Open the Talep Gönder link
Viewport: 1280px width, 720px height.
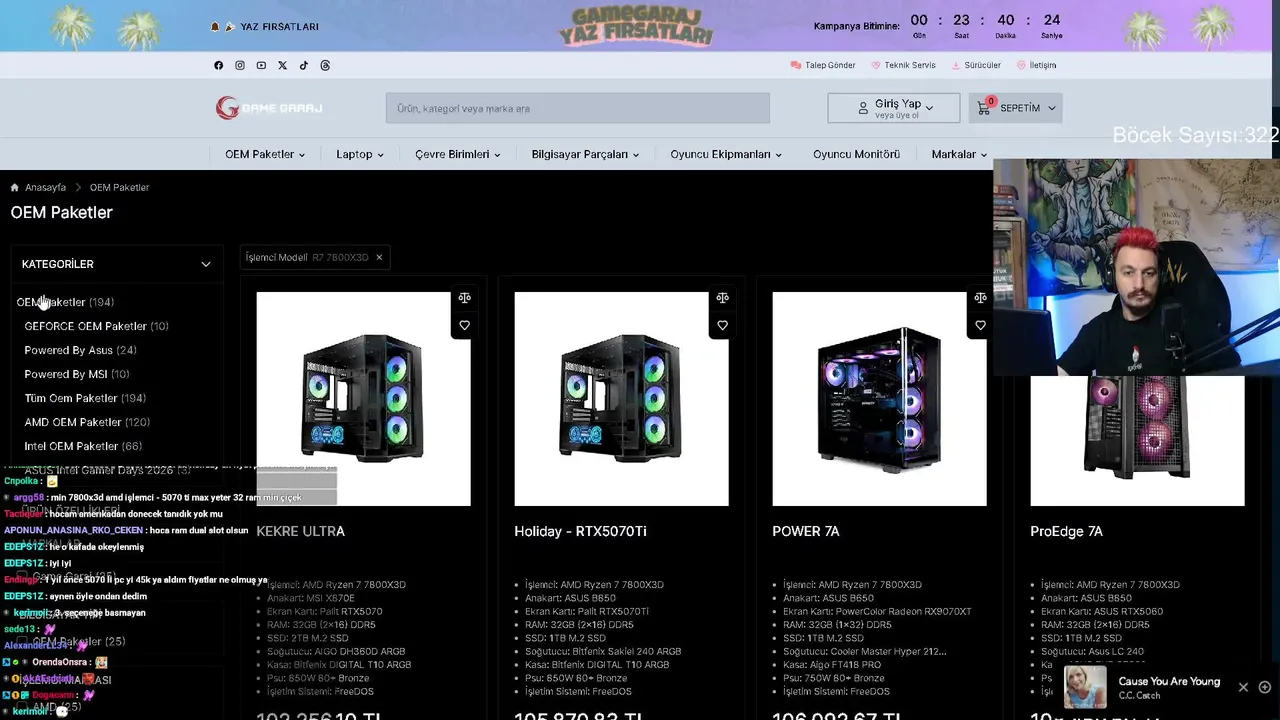(x=823, y=65)
